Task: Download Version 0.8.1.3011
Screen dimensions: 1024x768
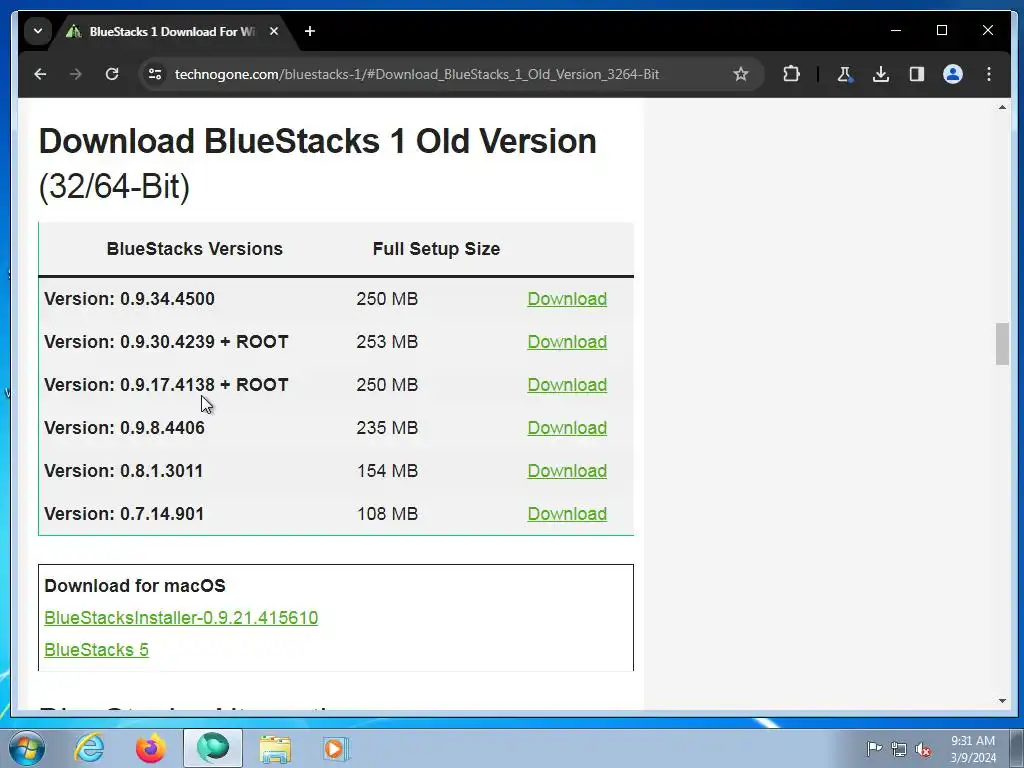Action: [x=567, y=472]
